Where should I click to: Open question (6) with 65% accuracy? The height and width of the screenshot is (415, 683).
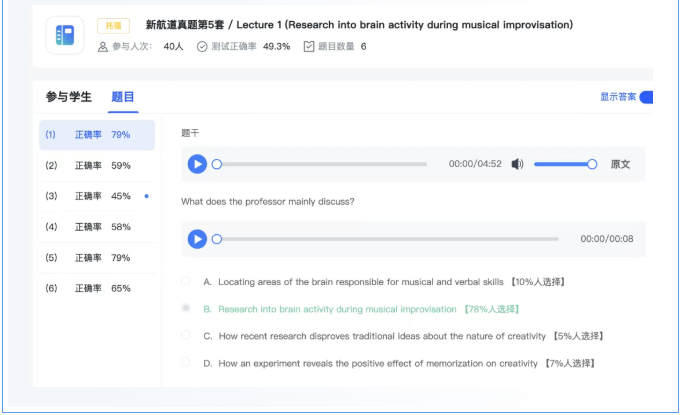(96, 288)
